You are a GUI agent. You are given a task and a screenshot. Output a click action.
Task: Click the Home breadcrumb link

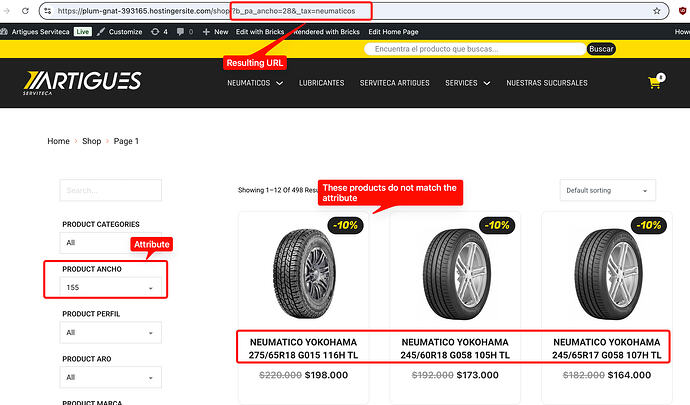click(58, 141)
